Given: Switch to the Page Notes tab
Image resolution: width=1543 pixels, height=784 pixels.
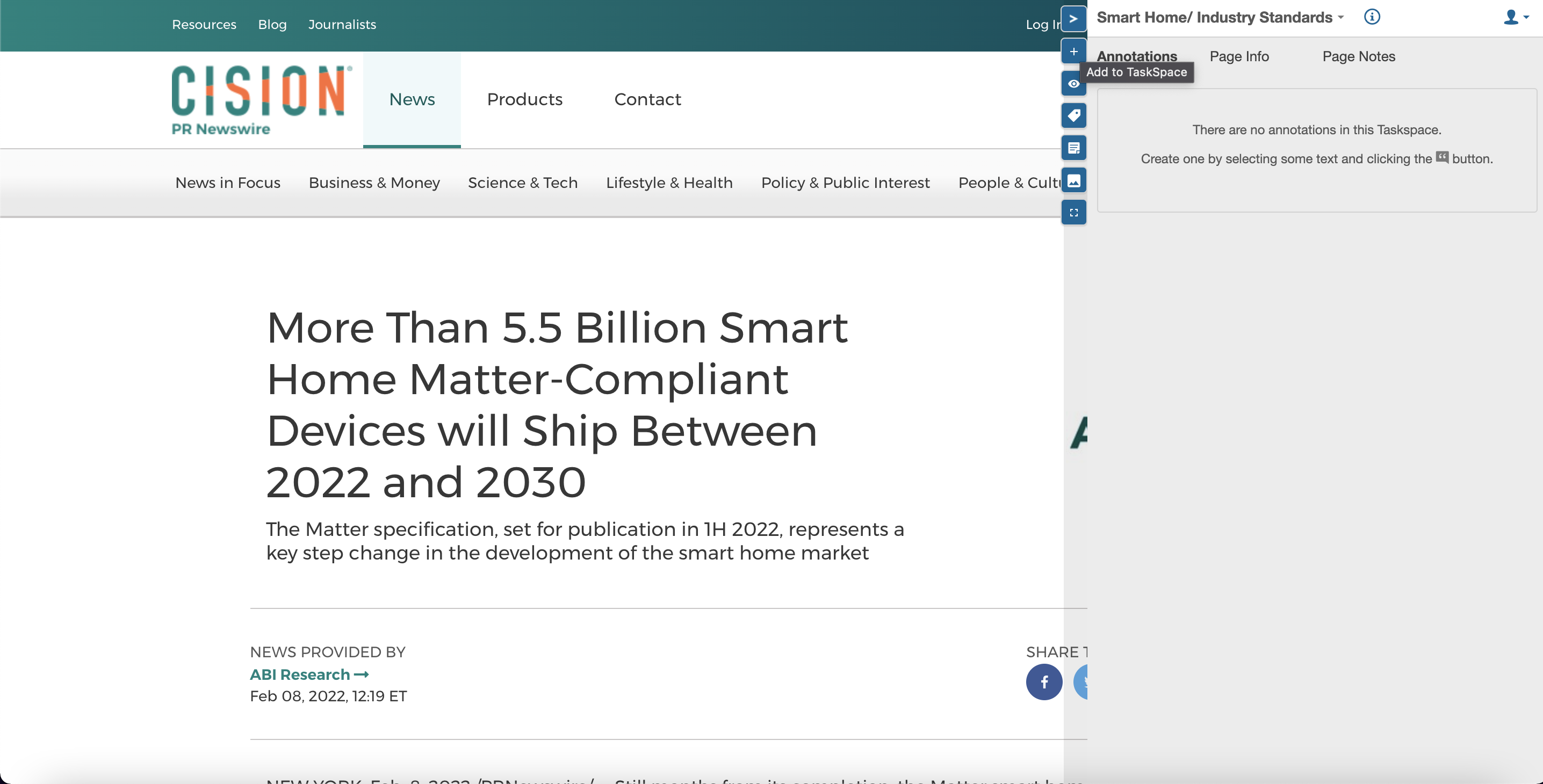Looking at the screenshot, I should (1359, 56).
